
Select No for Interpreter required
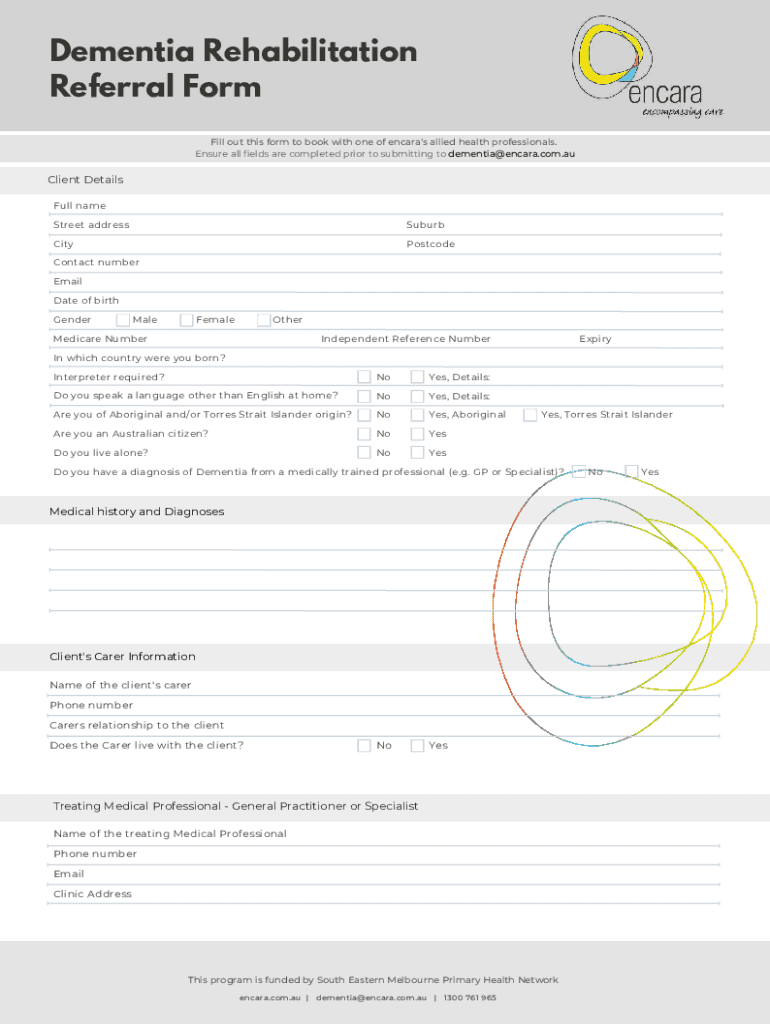click(x=364, y=377)
